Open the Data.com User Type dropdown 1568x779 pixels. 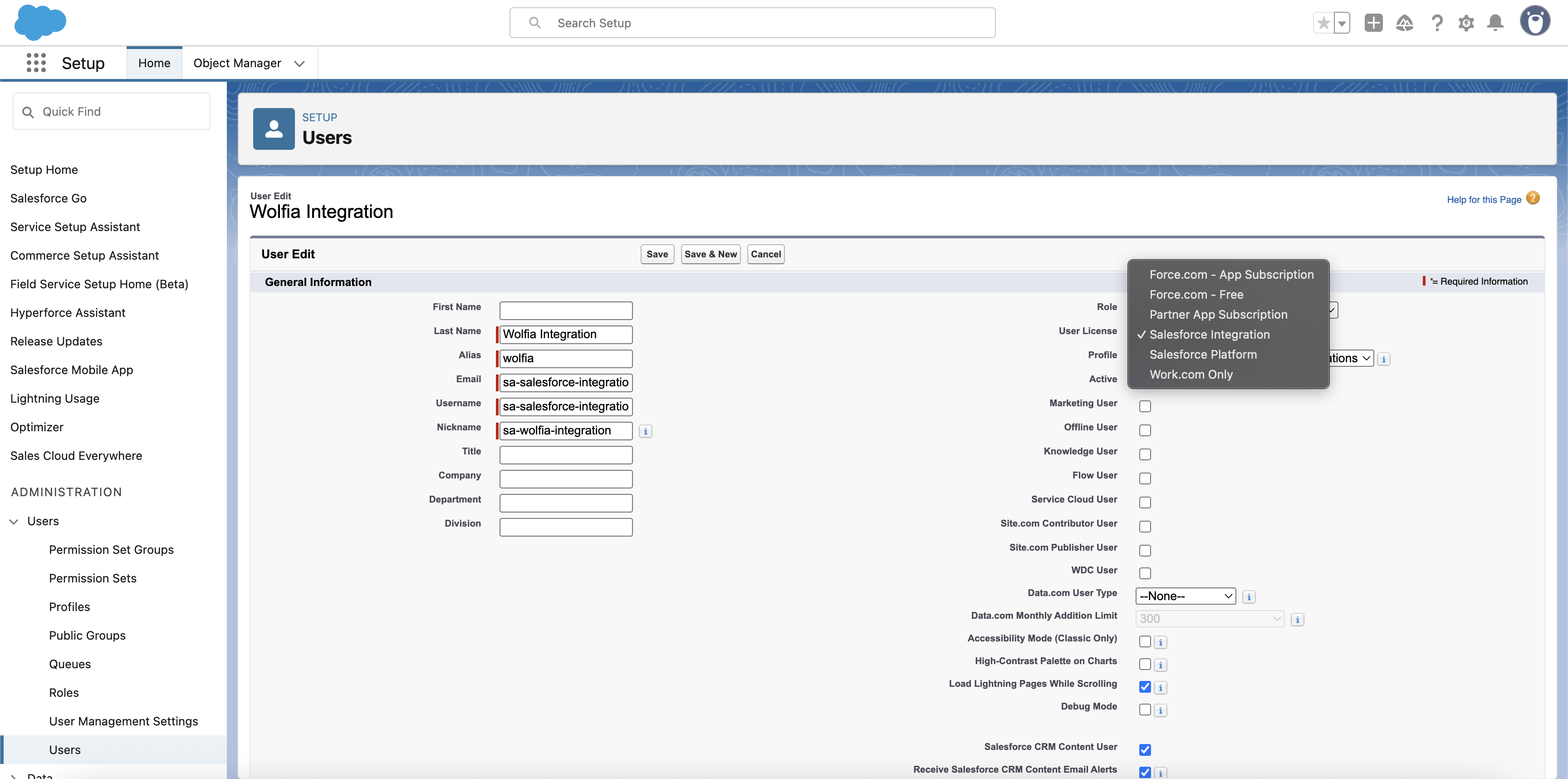1185,596
